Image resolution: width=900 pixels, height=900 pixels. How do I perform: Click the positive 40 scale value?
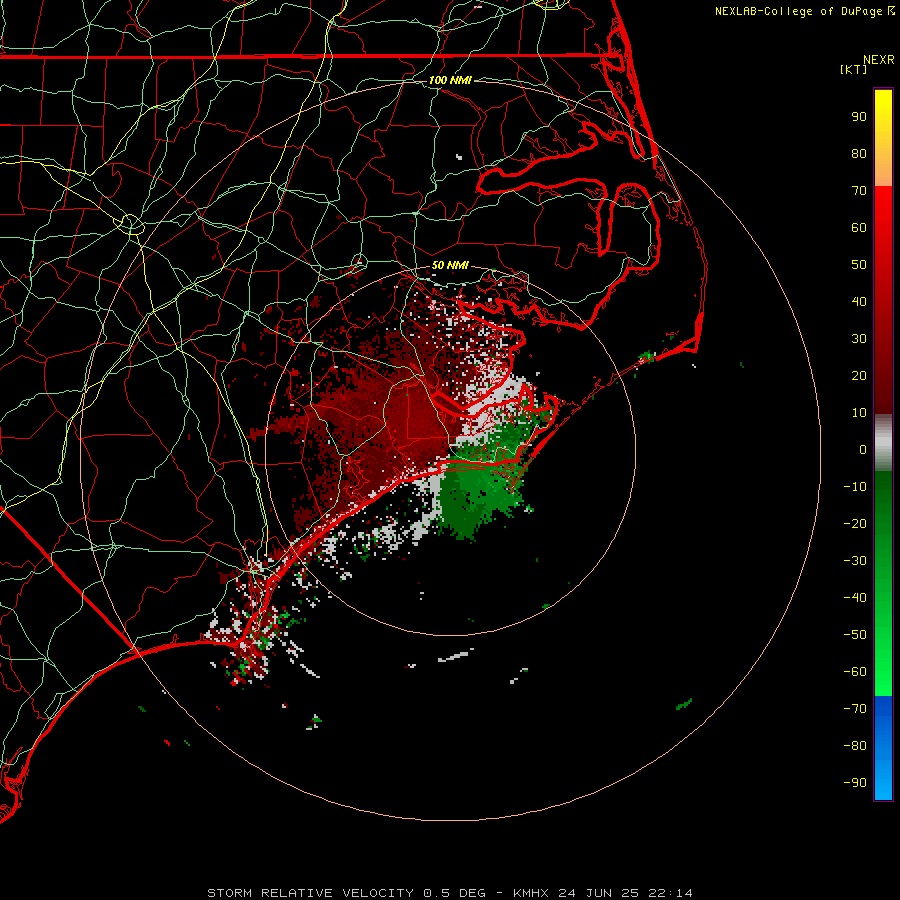click(x=859, y=301)
